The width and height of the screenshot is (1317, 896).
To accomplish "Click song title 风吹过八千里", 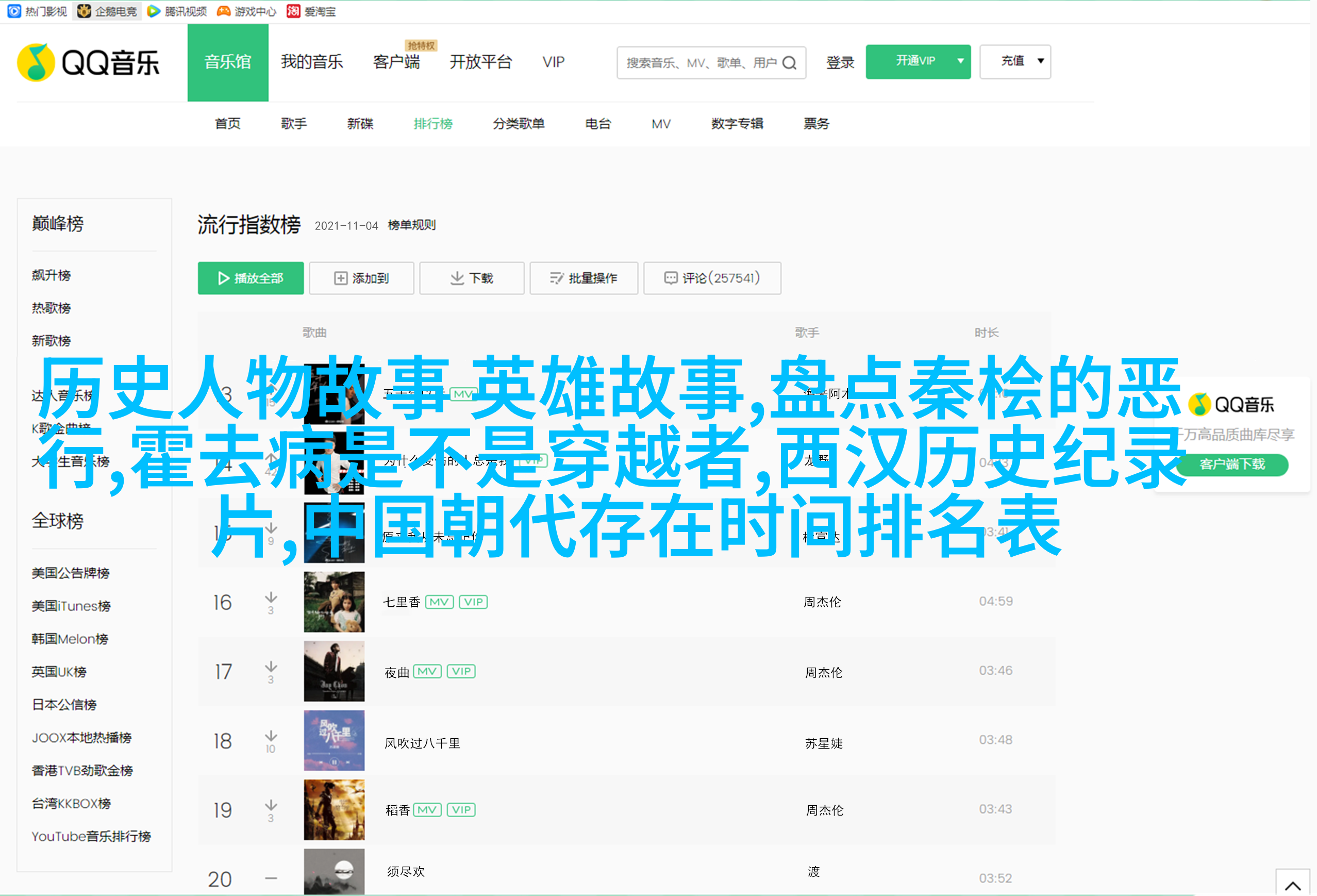I will click(422, 743).
